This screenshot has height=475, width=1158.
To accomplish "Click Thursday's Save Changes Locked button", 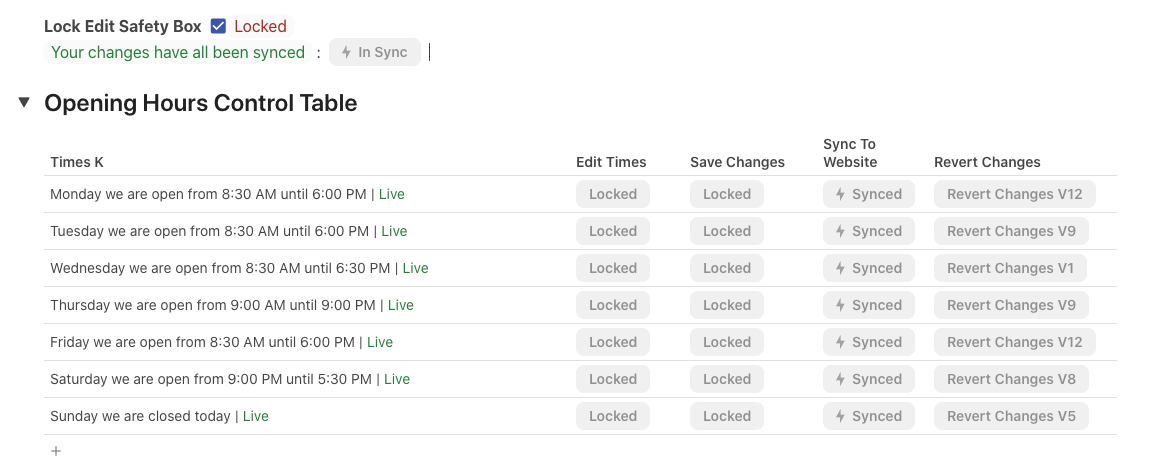I will (727, 305).
